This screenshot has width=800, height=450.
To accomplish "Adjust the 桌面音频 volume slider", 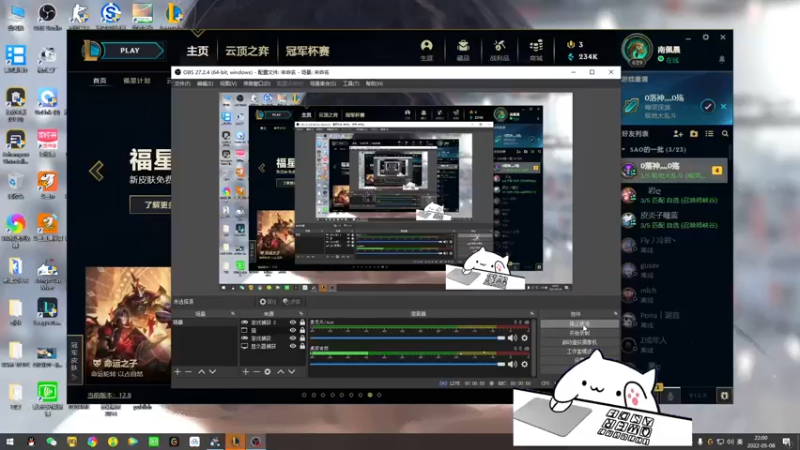I will pyautogui.click(x=407, y=364).
